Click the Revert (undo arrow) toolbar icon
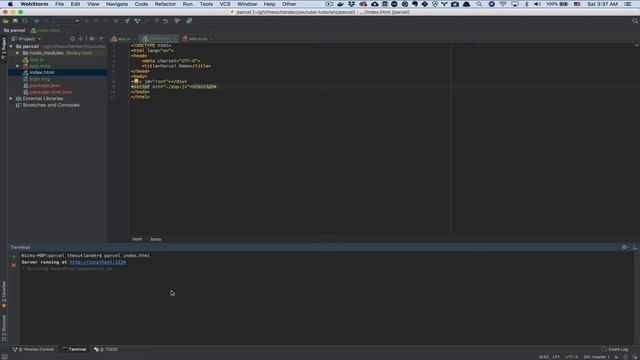The width and height of the screenshot is (640, 360). [166, 21]
